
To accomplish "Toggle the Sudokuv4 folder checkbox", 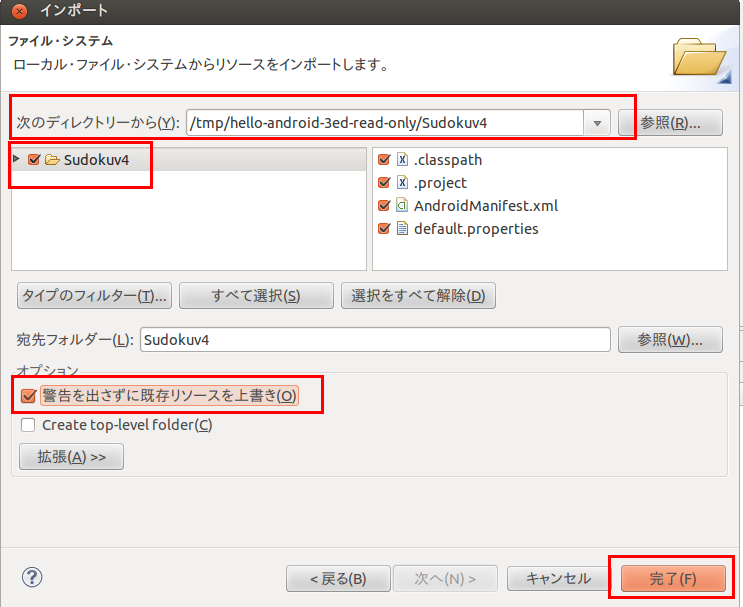I will [34, 159].
